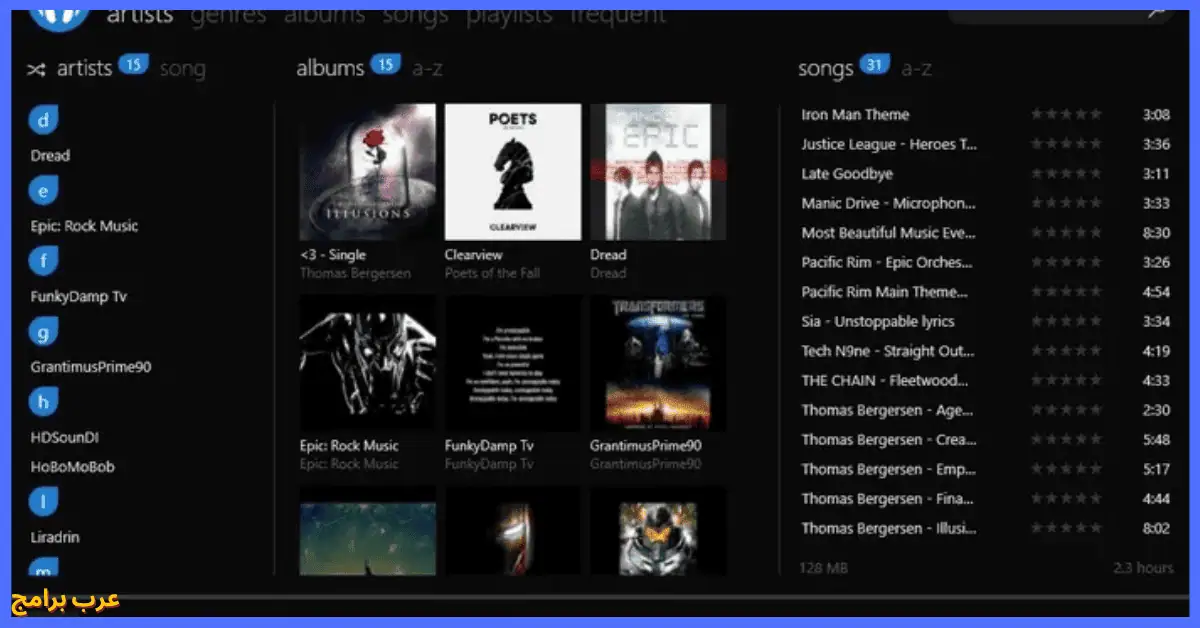Viewport: 1200px width, 628px height.
Task: Rate Sia - Unstoppable lyrics with stars
Action: tap(1066, 321)
